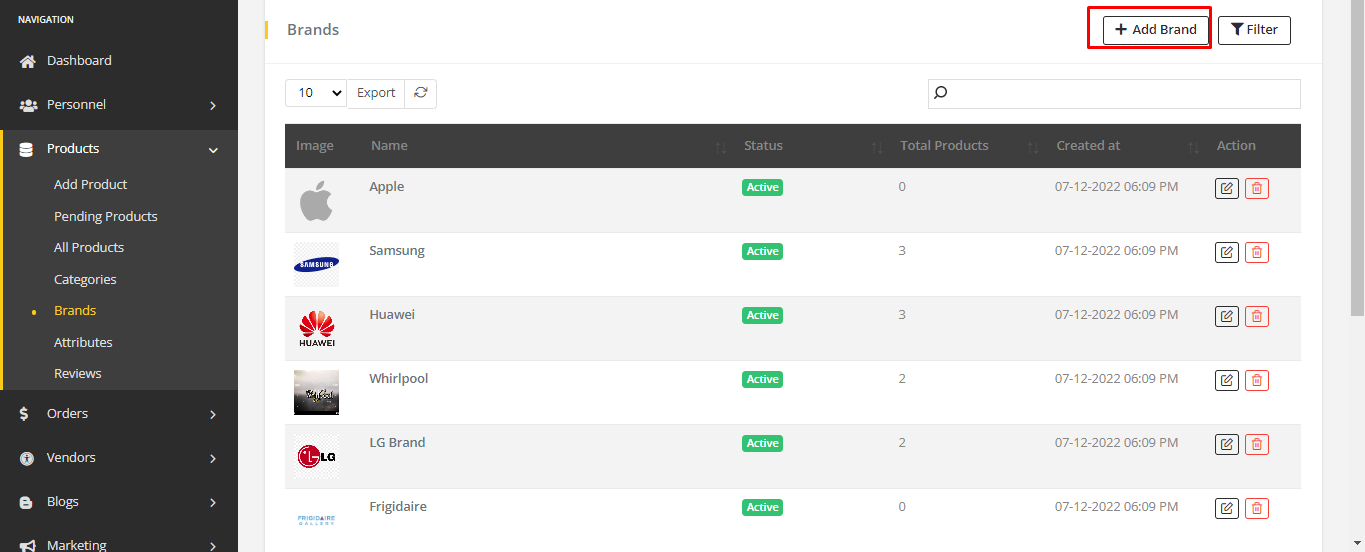Select Brands in sidebar

coord(75,311)
